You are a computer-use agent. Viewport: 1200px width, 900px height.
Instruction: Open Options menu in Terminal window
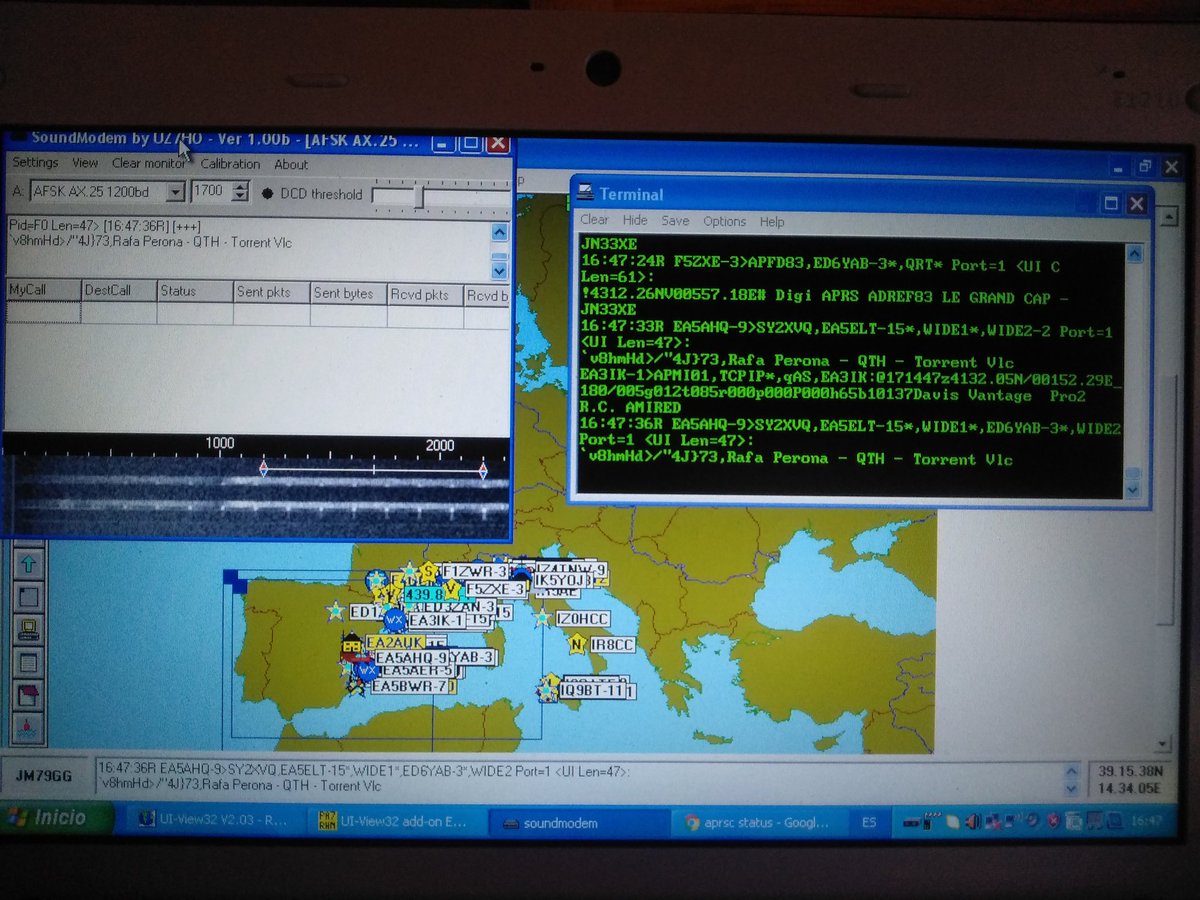[724, 221]
